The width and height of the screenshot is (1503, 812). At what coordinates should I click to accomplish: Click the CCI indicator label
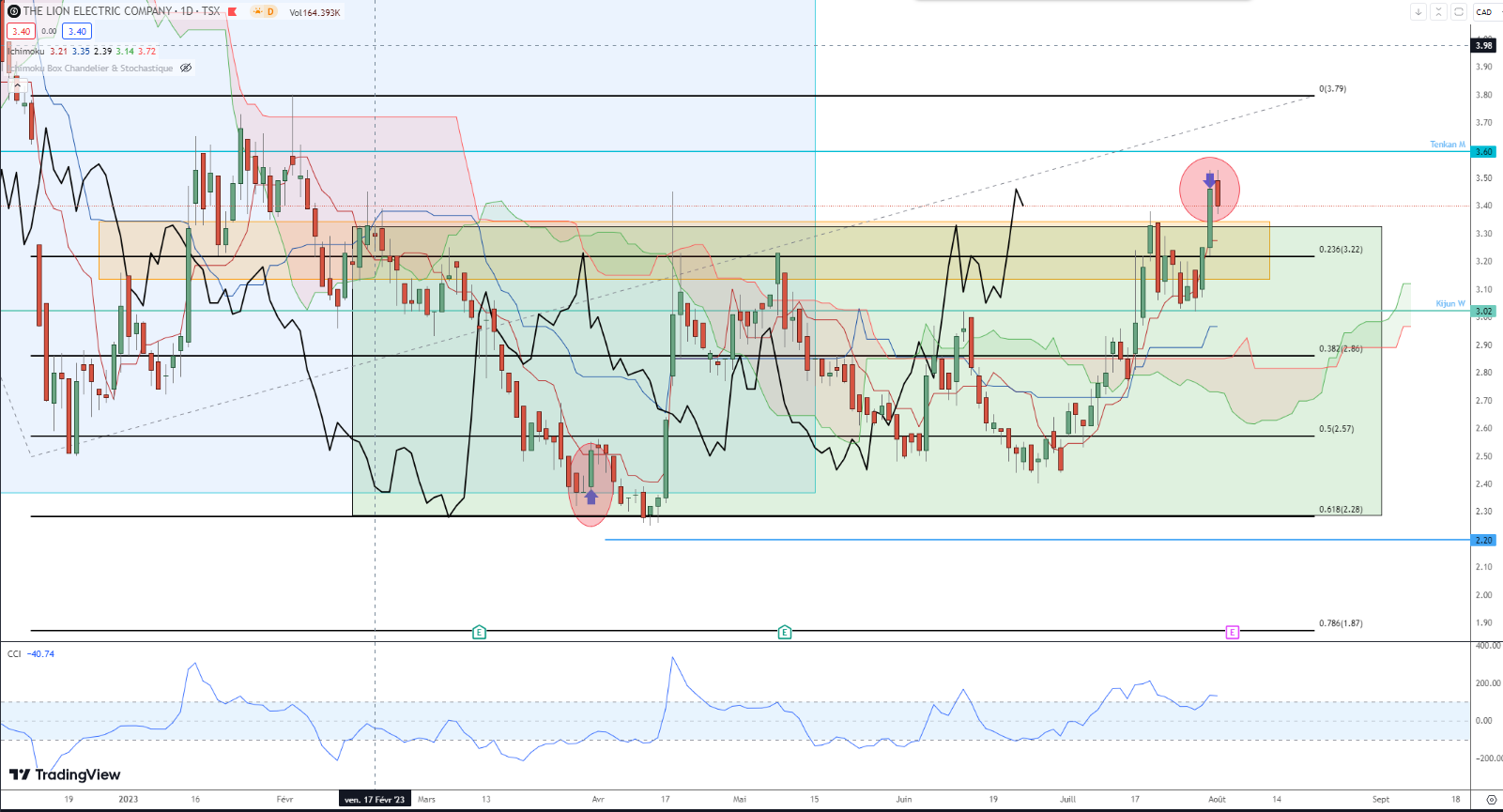pyautogui.click(x=14, y=654)
